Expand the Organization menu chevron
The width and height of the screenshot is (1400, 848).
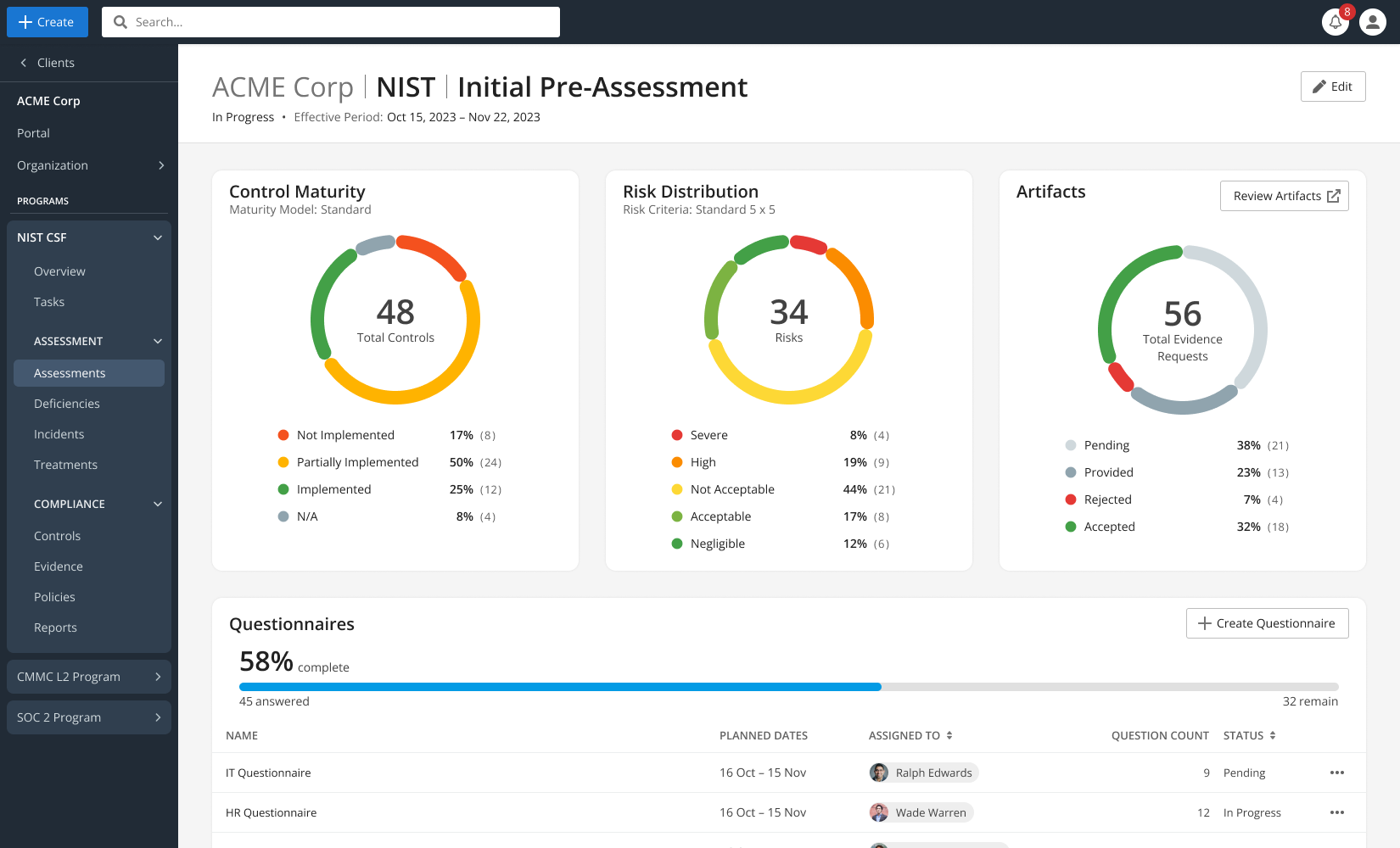click(161, 165)
